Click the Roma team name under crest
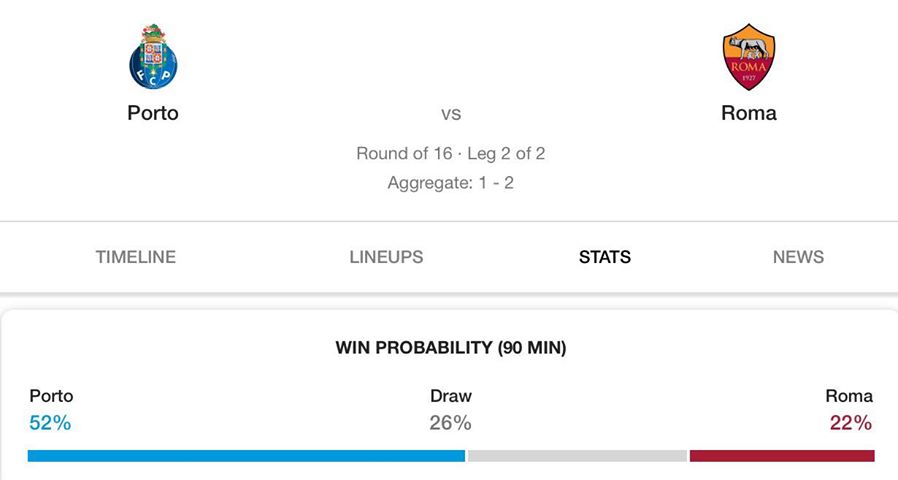The width and height of the screenshot is (898, 480). pyautogui.click(x=749, y=113)
